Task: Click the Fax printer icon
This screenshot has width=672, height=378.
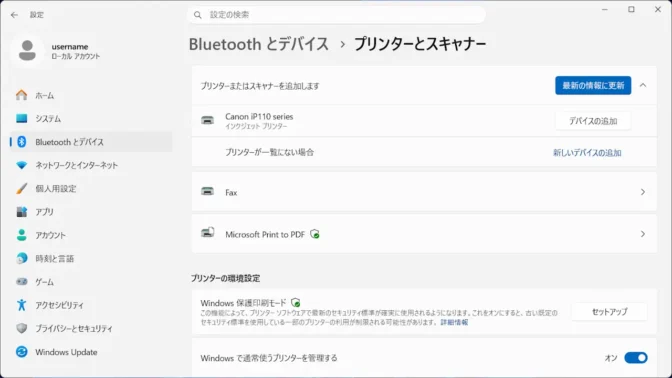Action: [207, 192]
